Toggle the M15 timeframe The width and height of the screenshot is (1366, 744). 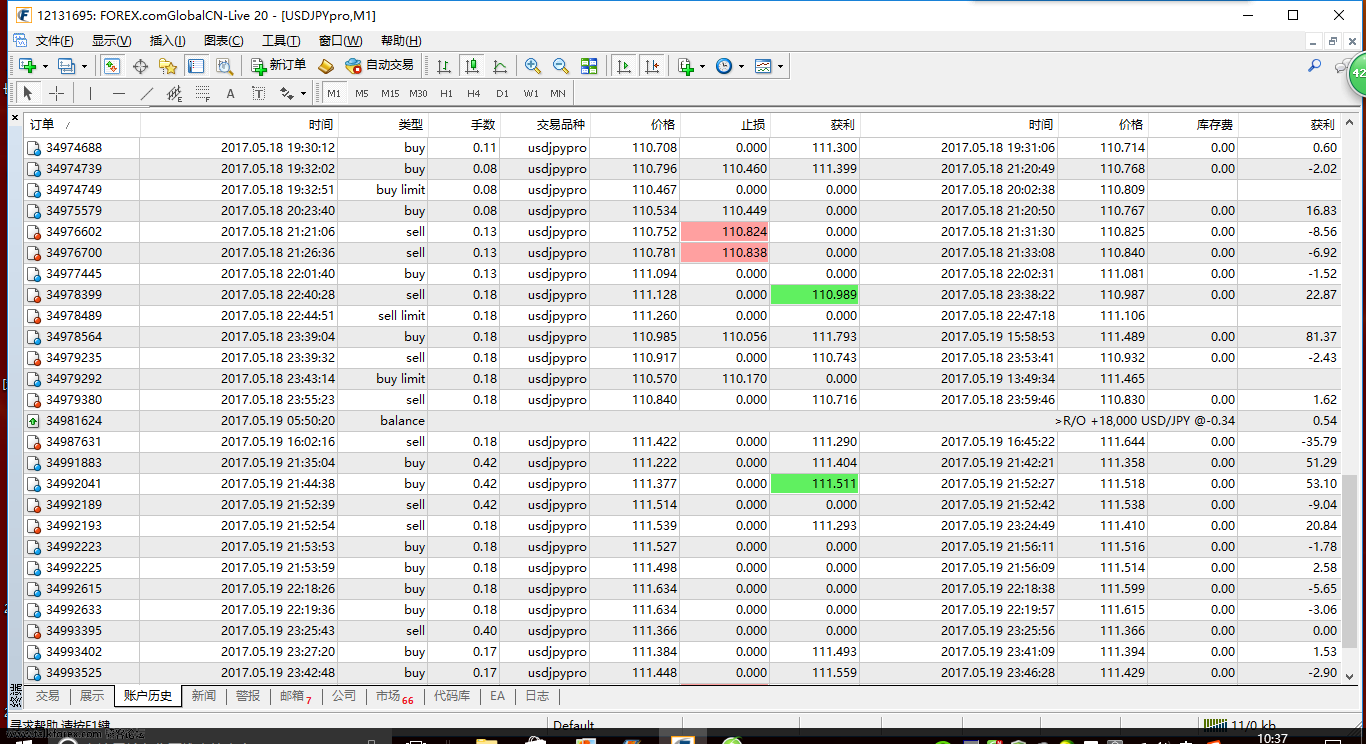click(x=390, y=93)
